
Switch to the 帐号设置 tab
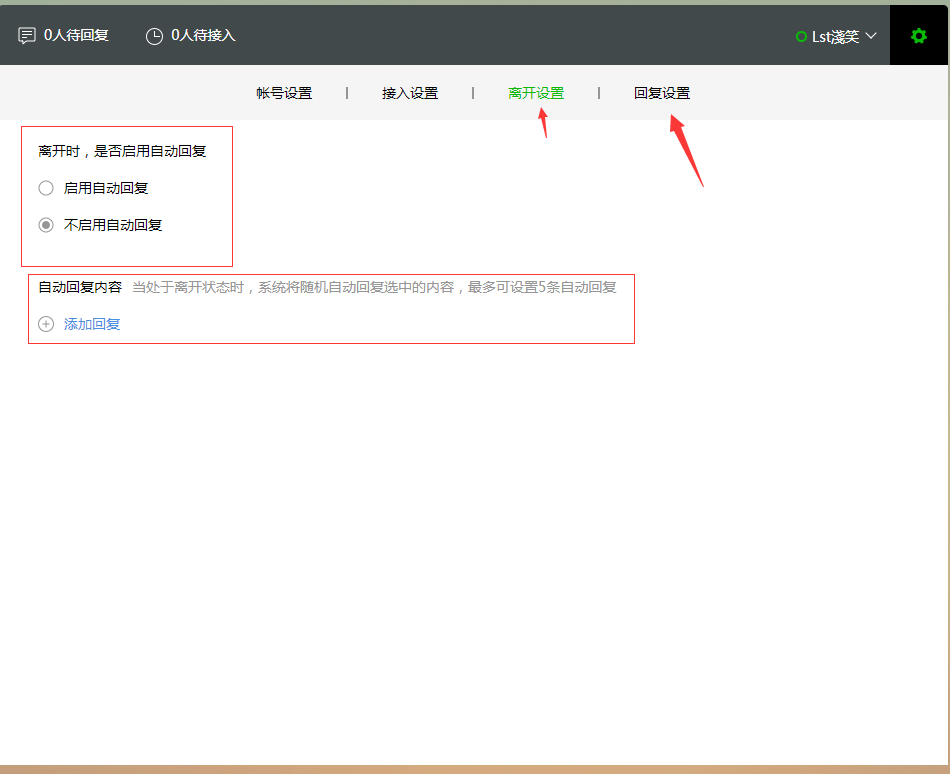pyautogui.click(x=283, y=92)
